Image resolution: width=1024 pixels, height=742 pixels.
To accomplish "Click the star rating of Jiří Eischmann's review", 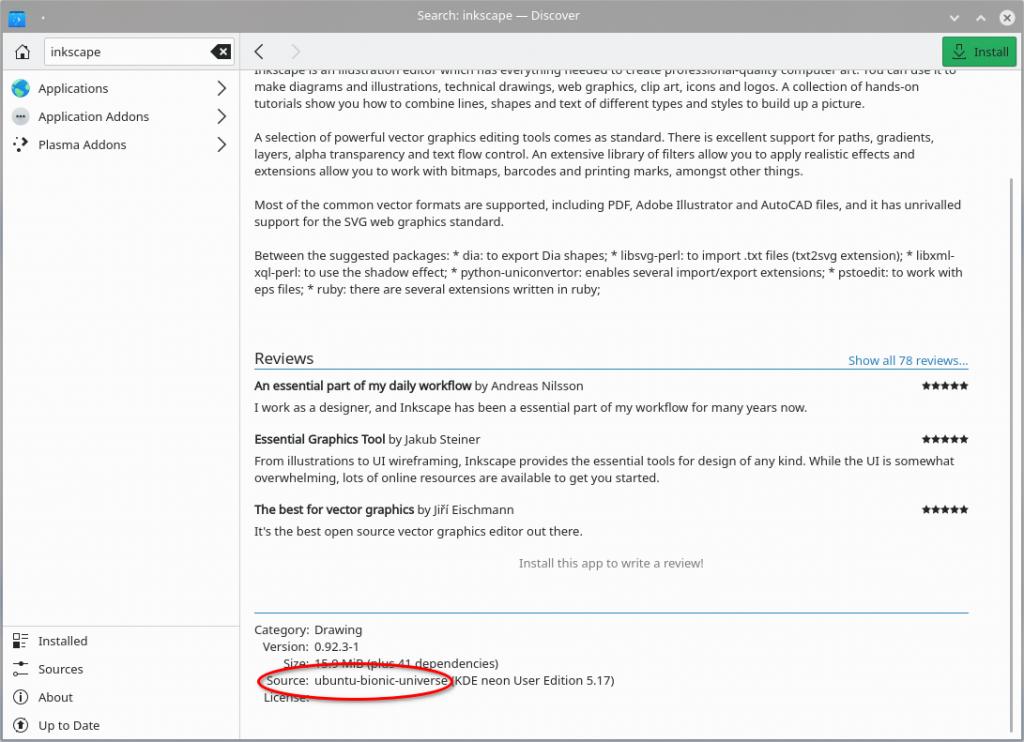I will 945,509.
